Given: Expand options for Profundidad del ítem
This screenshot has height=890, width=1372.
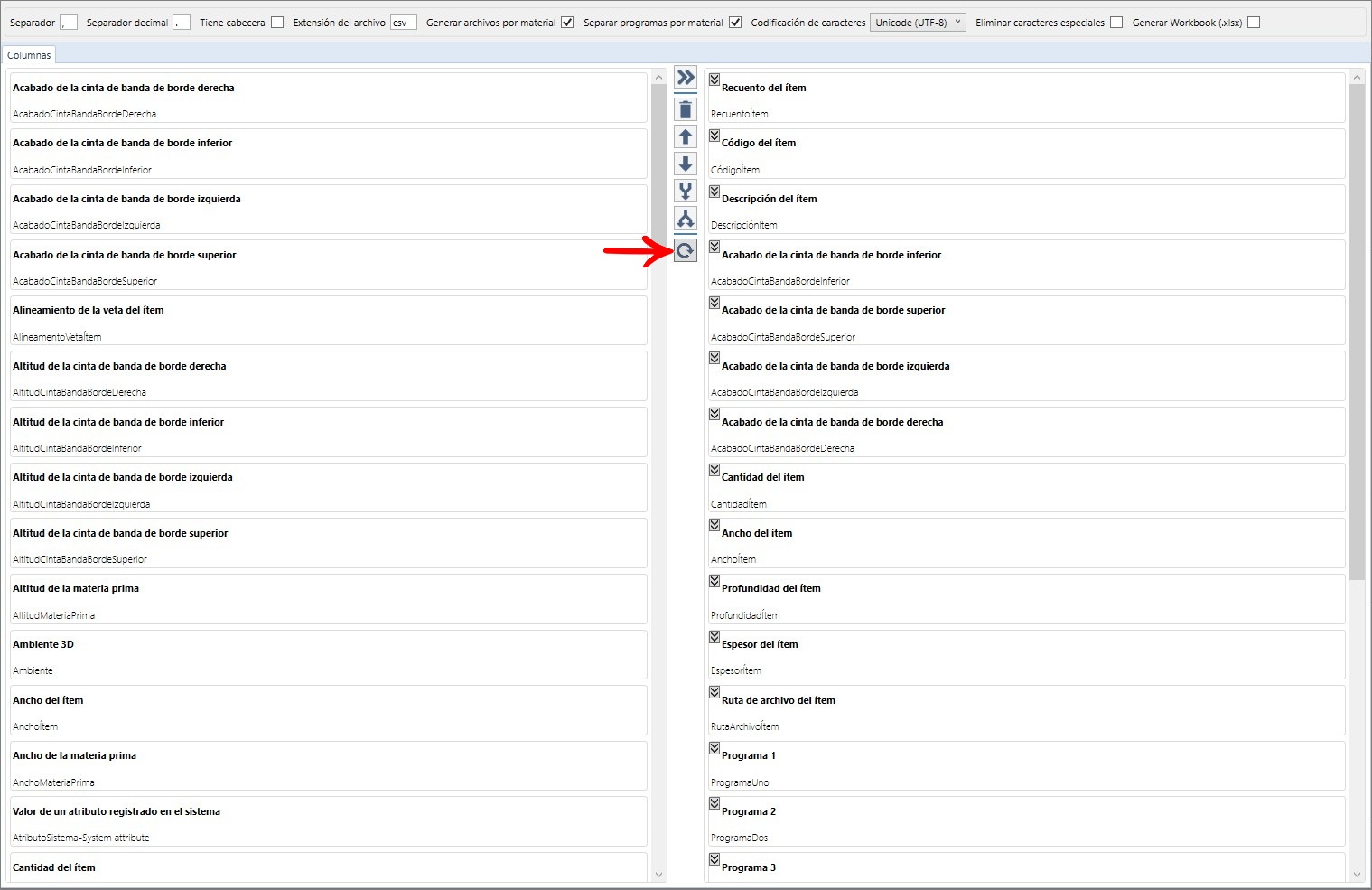Looking at the screenshot, I should (x=714, y=581).
